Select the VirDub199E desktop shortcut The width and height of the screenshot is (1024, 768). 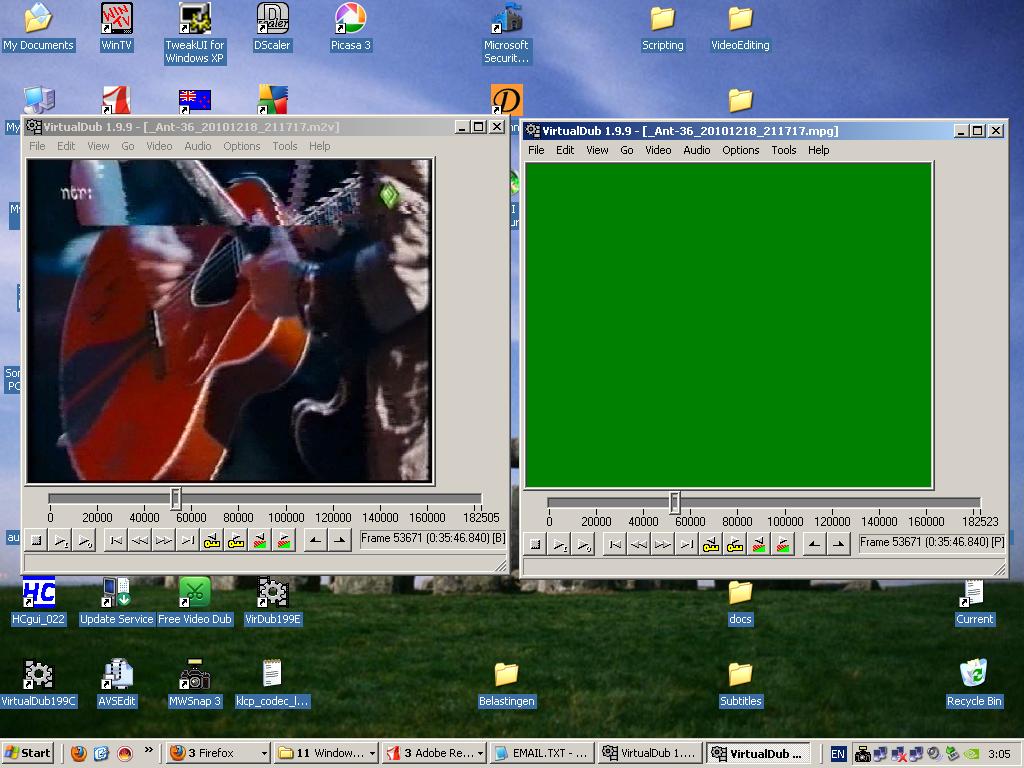(x=273, y=601)
